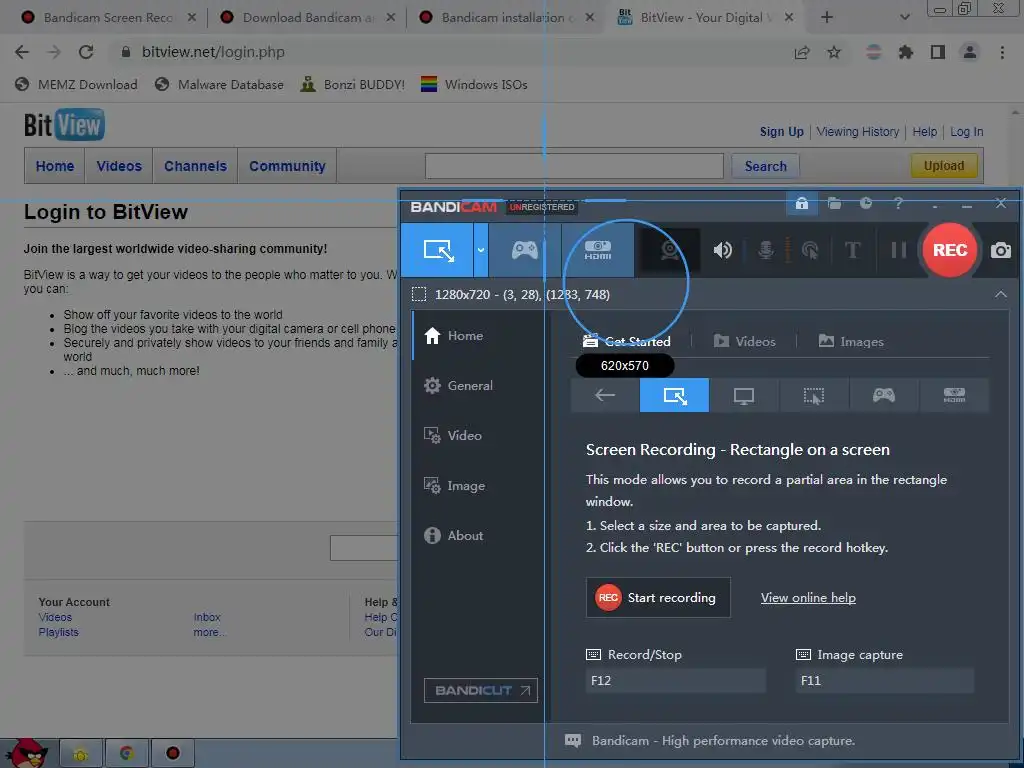Toggle text overlay T icon in Bandicam

[x=852, y=250]
